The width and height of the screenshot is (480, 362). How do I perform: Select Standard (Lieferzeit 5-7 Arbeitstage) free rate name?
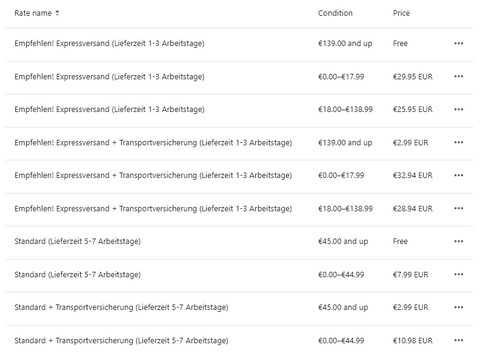pyautogui.click(x=77, y=241)
